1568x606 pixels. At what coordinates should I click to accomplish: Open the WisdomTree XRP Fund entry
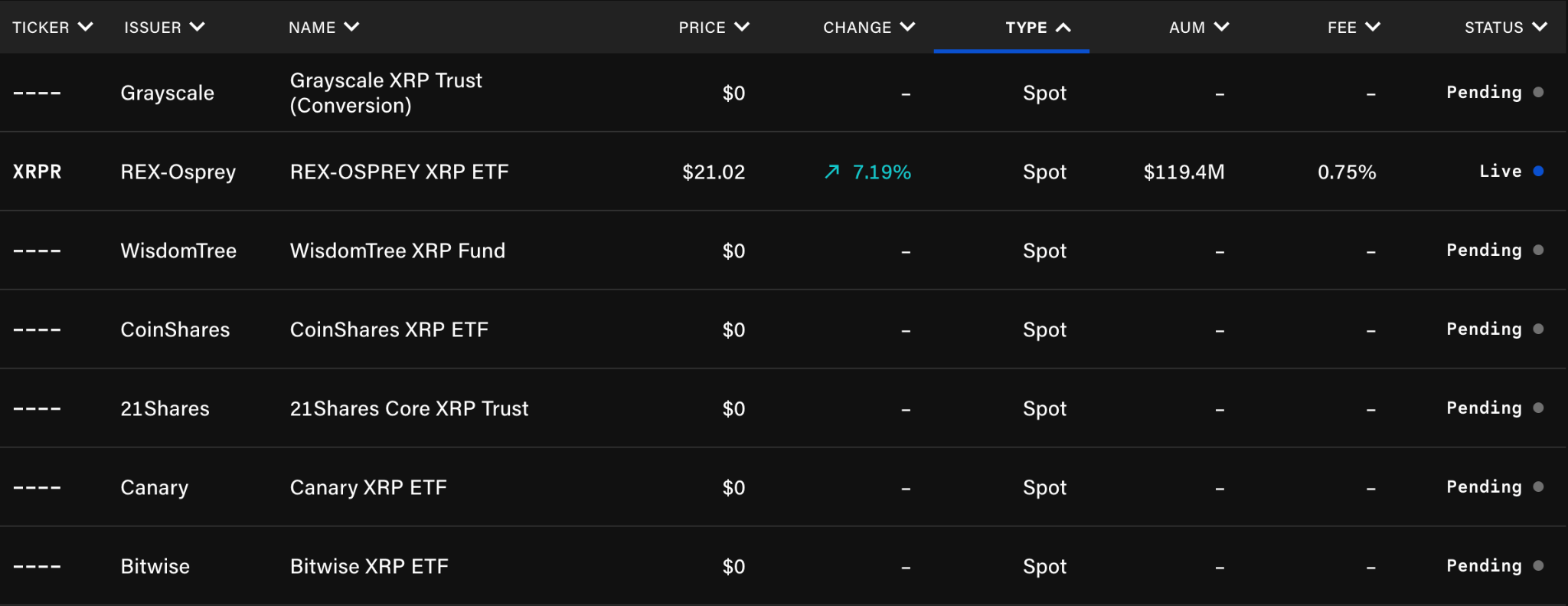coord(397,251)
